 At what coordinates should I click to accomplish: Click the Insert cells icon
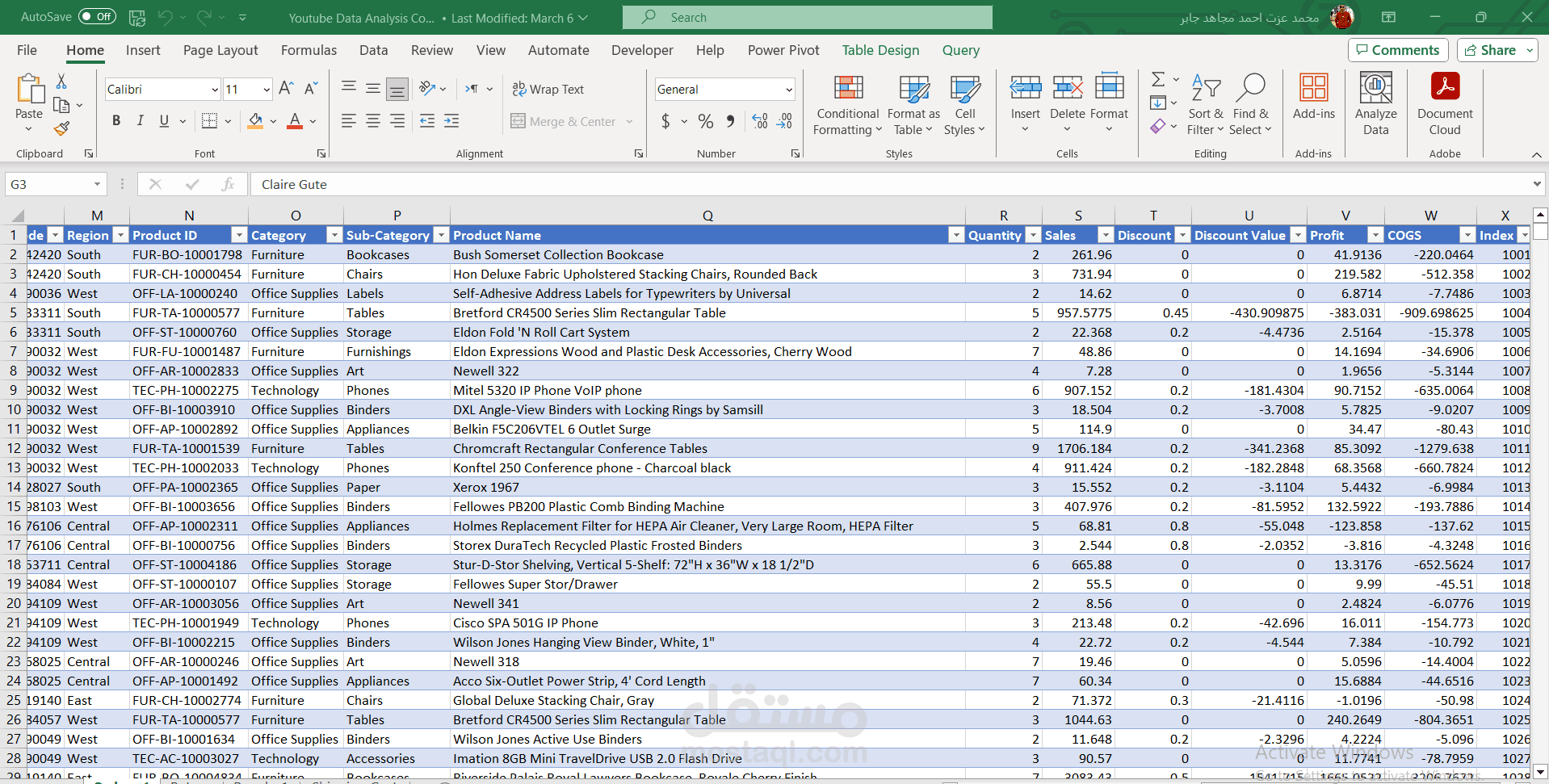1026,87
